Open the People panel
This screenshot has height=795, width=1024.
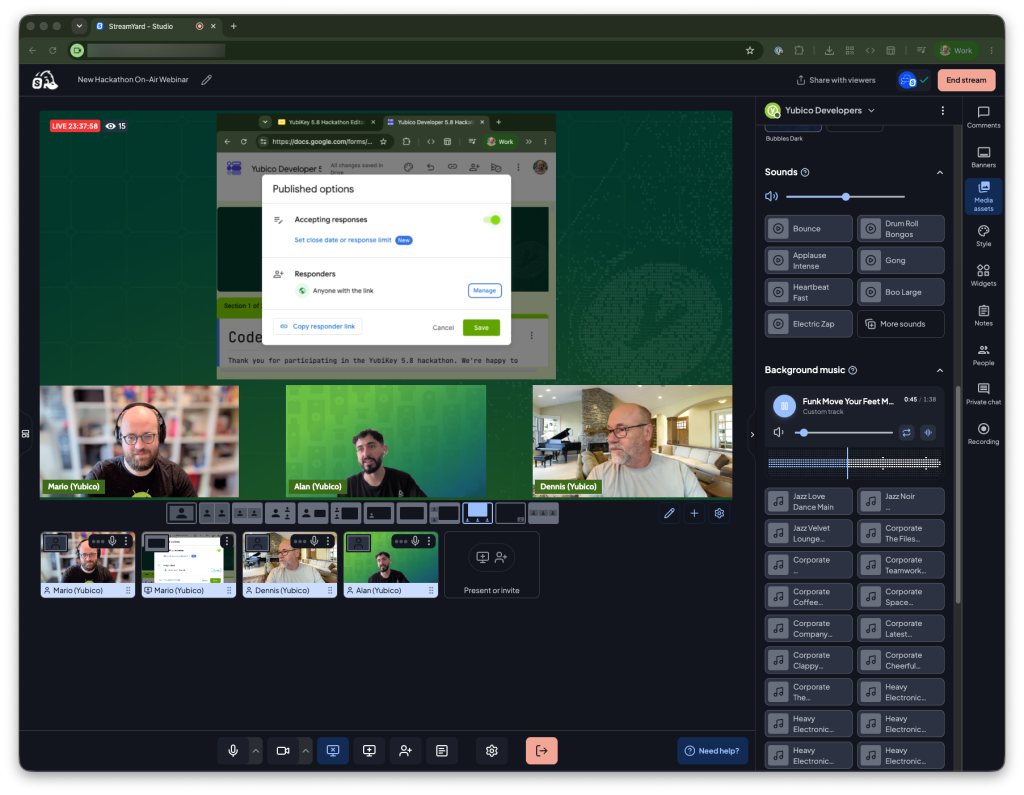(983, 354)
